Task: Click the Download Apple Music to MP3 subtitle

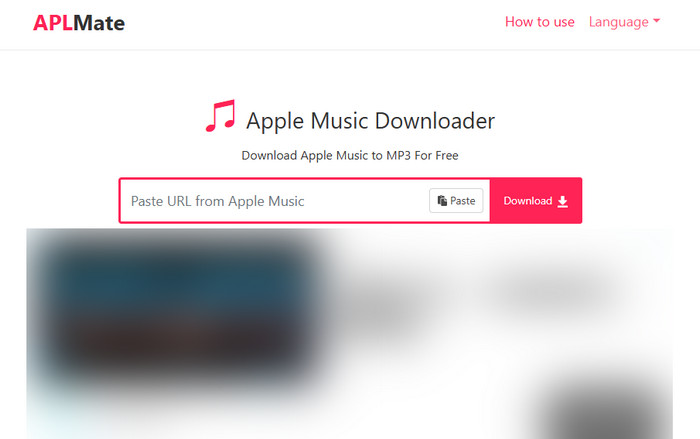Action: coord(350,155)
